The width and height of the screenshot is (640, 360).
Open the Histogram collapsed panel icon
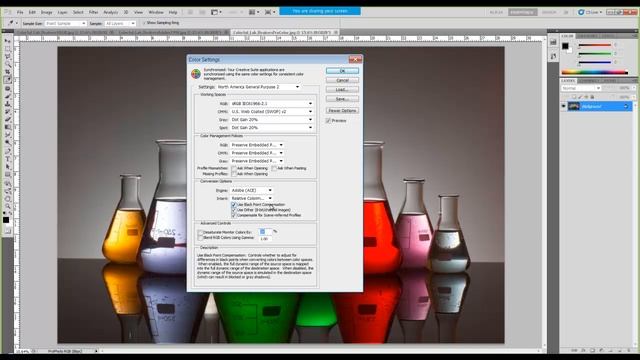click(x=553, y=42)
